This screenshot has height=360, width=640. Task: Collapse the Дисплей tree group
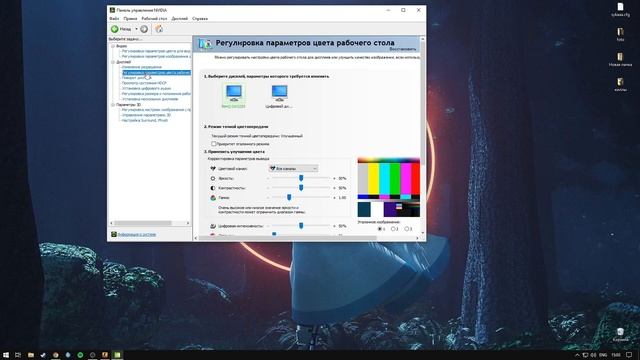(113, 62)
